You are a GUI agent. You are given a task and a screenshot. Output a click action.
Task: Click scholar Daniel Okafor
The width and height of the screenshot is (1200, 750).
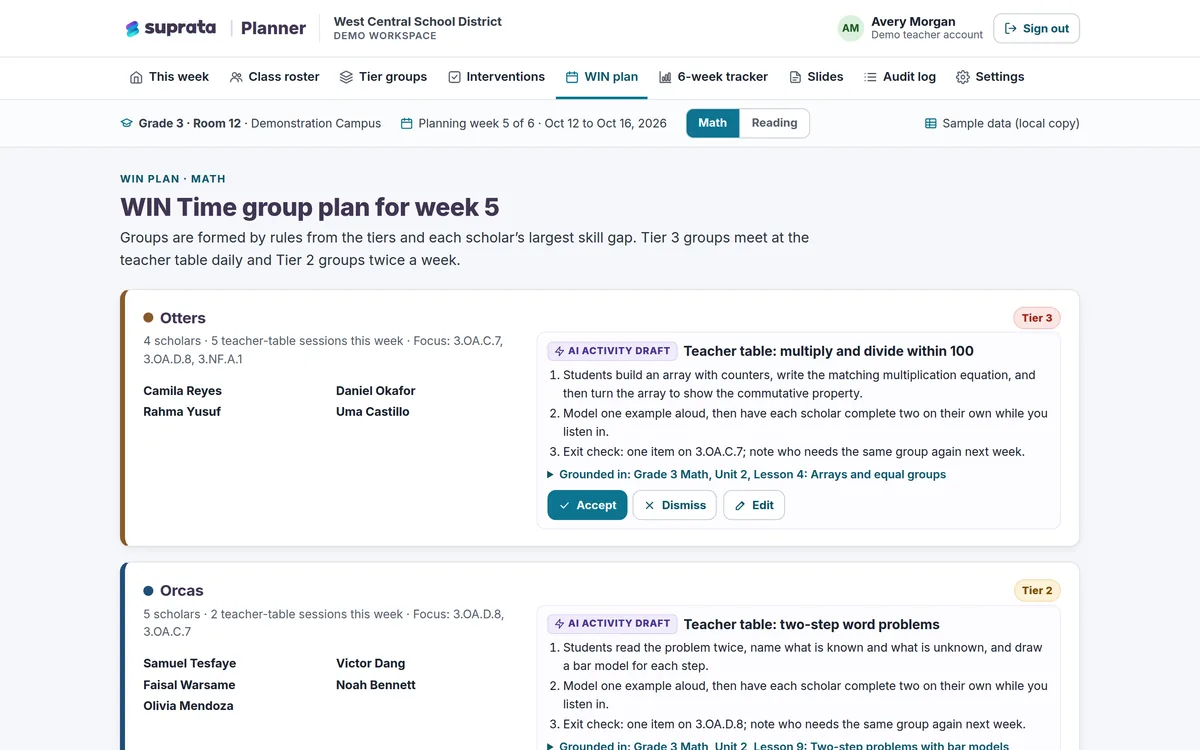point(376,391)
